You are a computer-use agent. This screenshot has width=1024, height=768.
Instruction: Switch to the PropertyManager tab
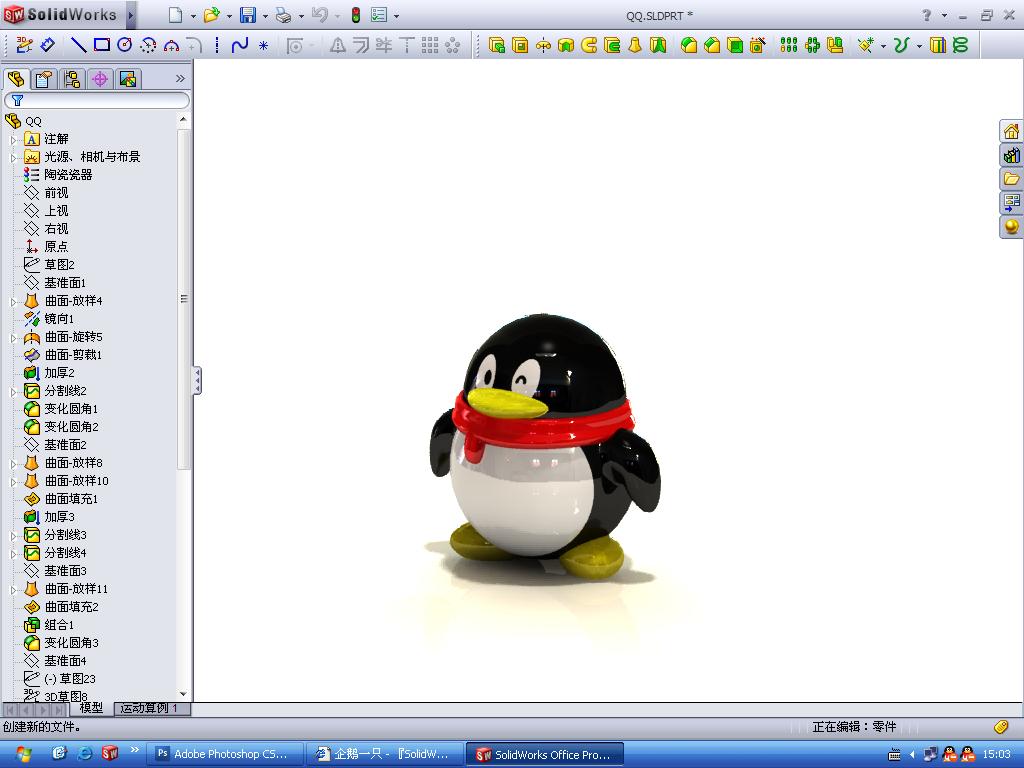44,79
